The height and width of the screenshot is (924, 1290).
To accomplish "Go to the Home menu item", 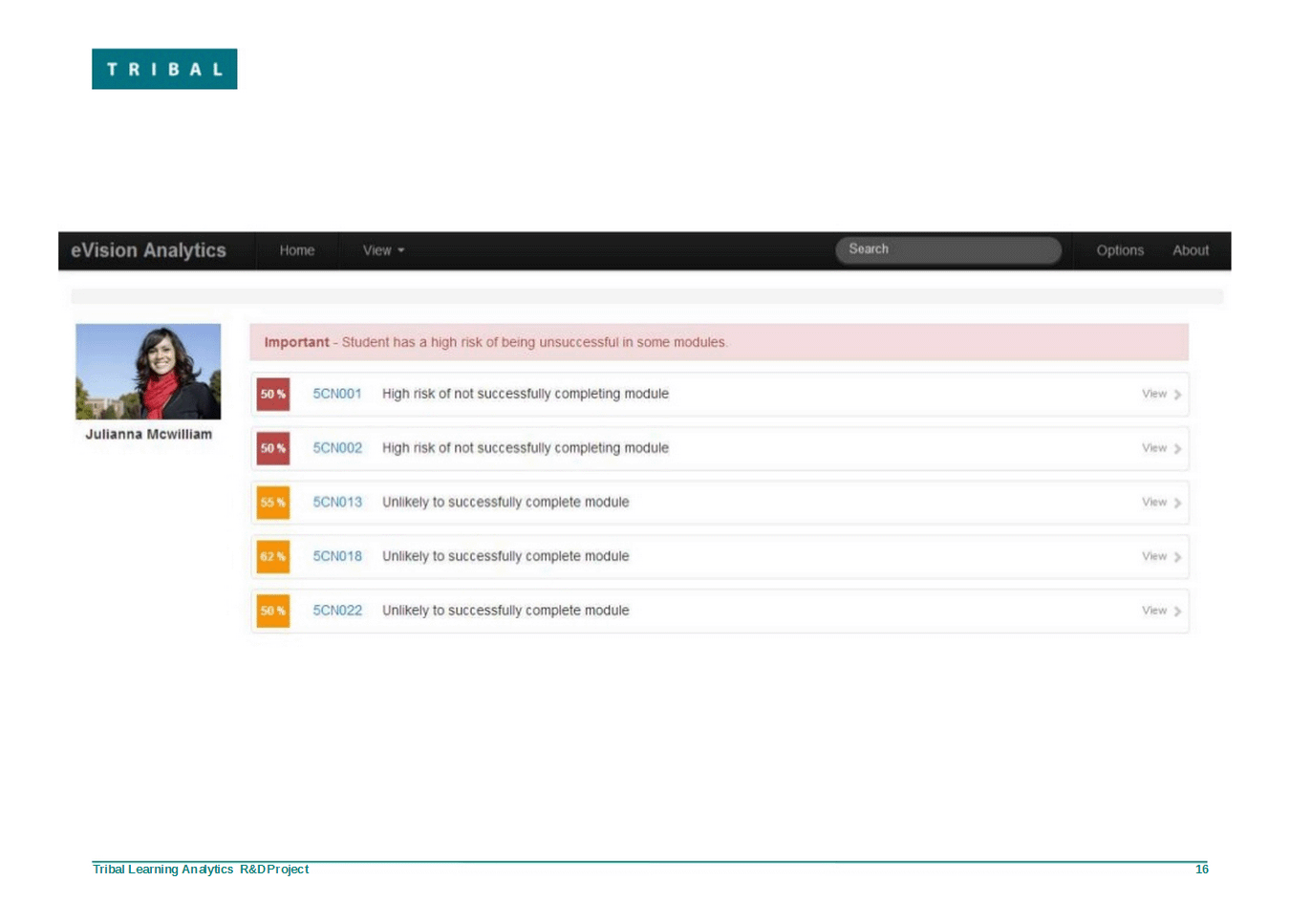I will coord(296,250).
